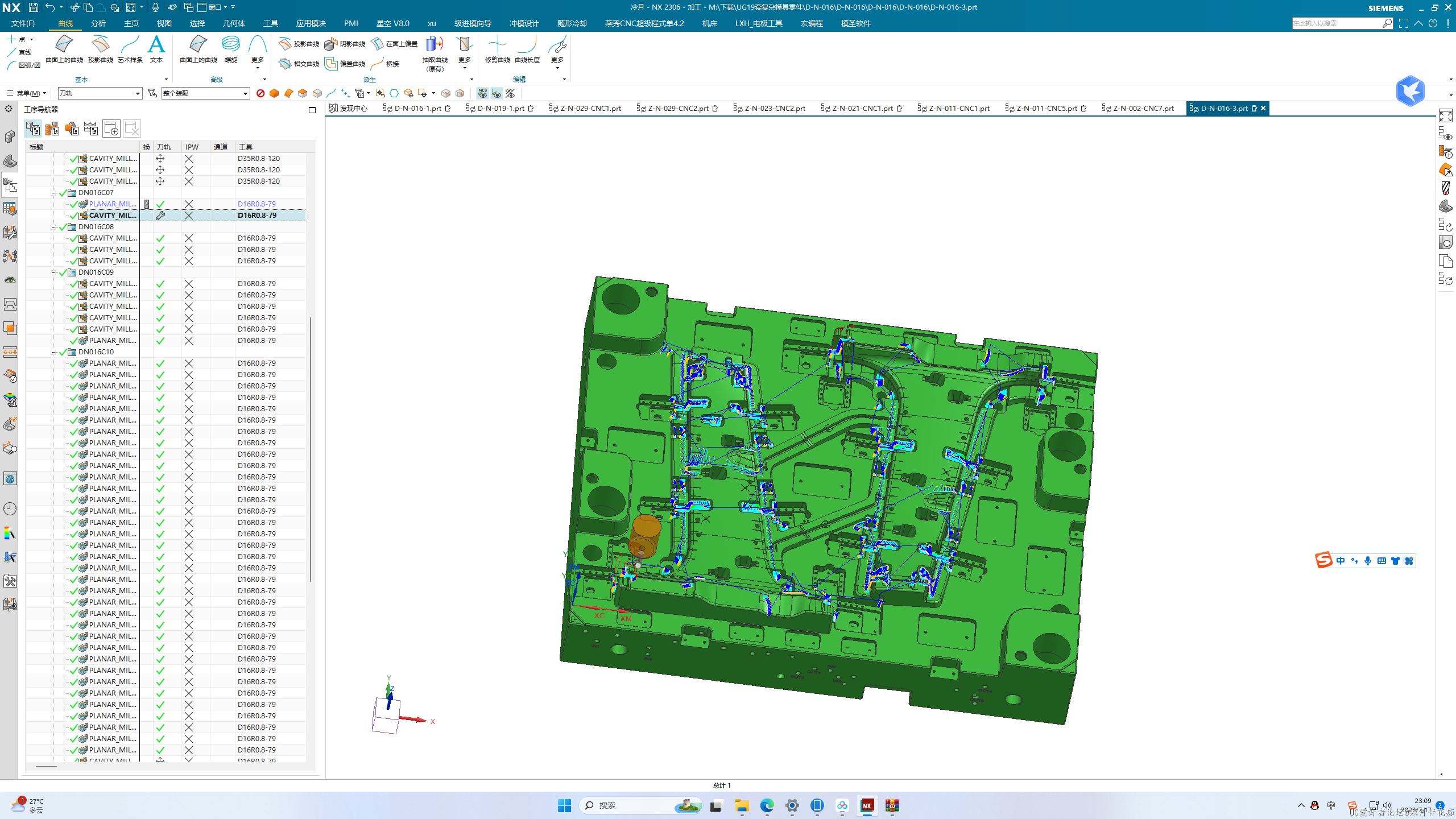Open the 应用模块 ribbon tab

pos(311,23)
